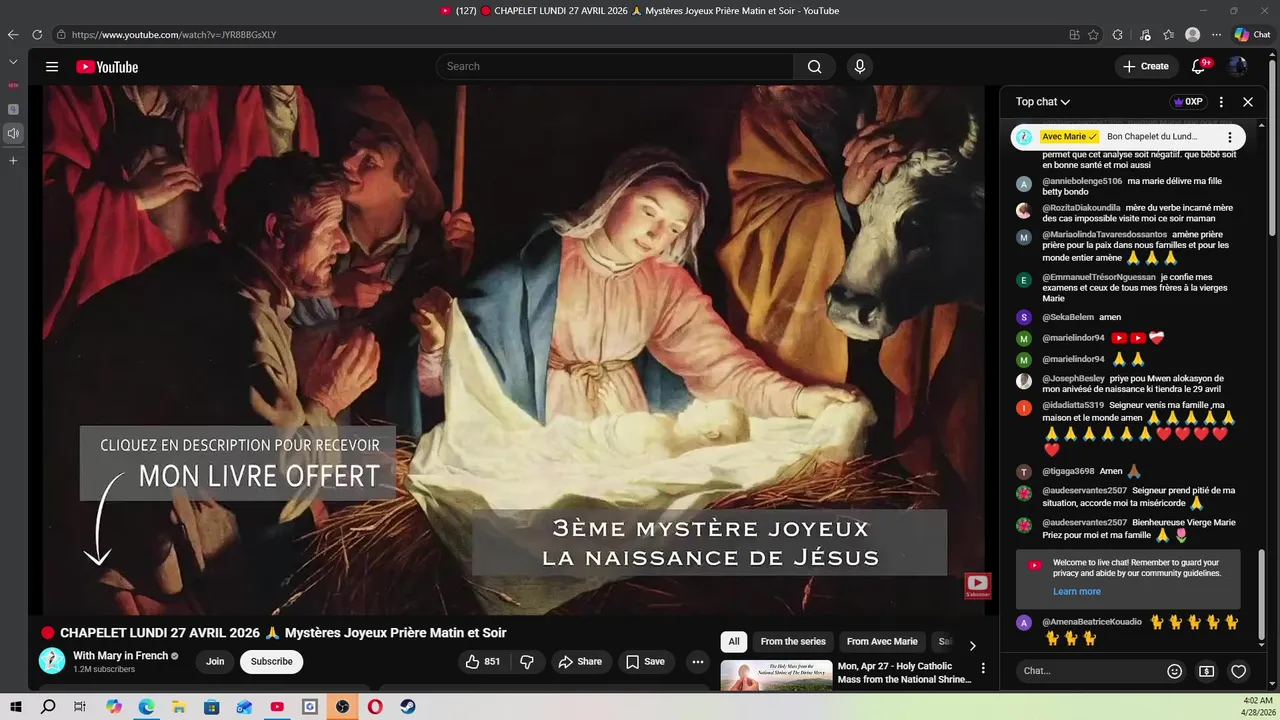Go to the YouTube home logo
The height and width of the screenshot is (720, 1280).
coord(107,67)
